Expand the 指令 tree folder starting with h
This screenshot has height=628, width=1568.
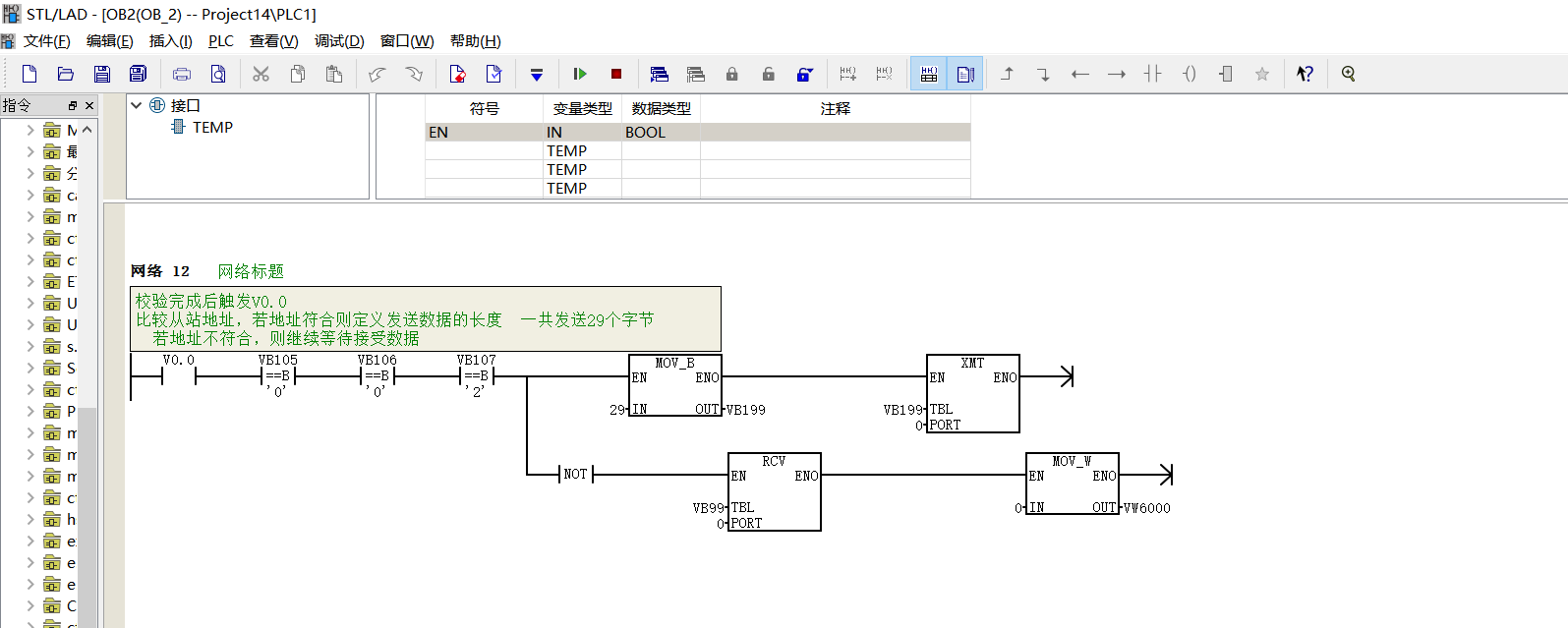point(29,519)
